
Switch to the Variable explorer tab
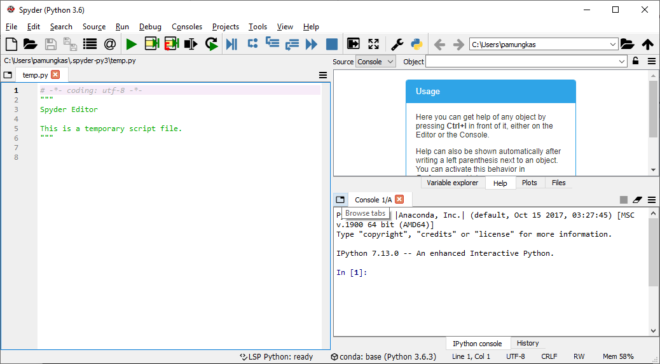(452, 183)
